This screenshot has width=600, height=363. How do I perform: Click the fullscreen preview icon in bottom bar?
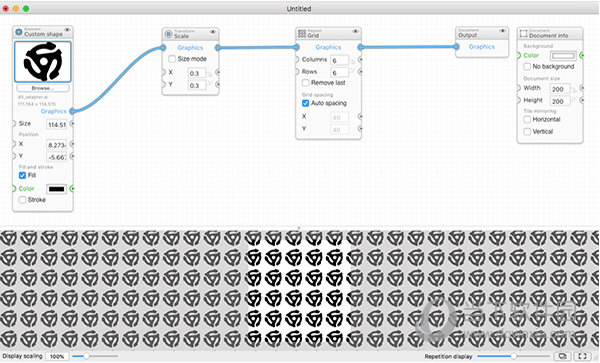[x=582, y=356]
